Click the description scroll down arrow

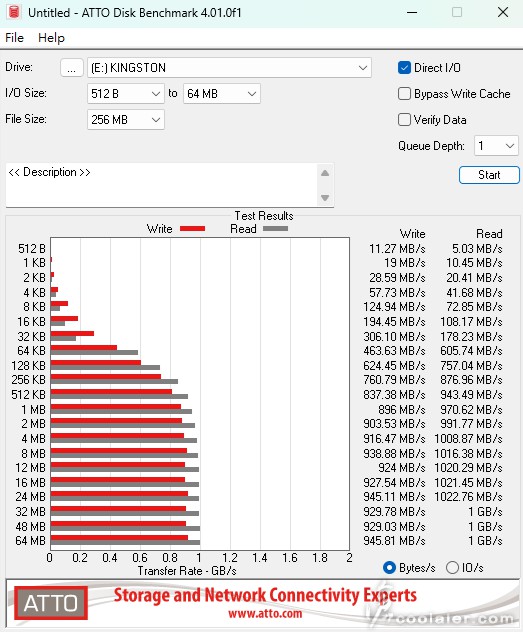[325, 198]
